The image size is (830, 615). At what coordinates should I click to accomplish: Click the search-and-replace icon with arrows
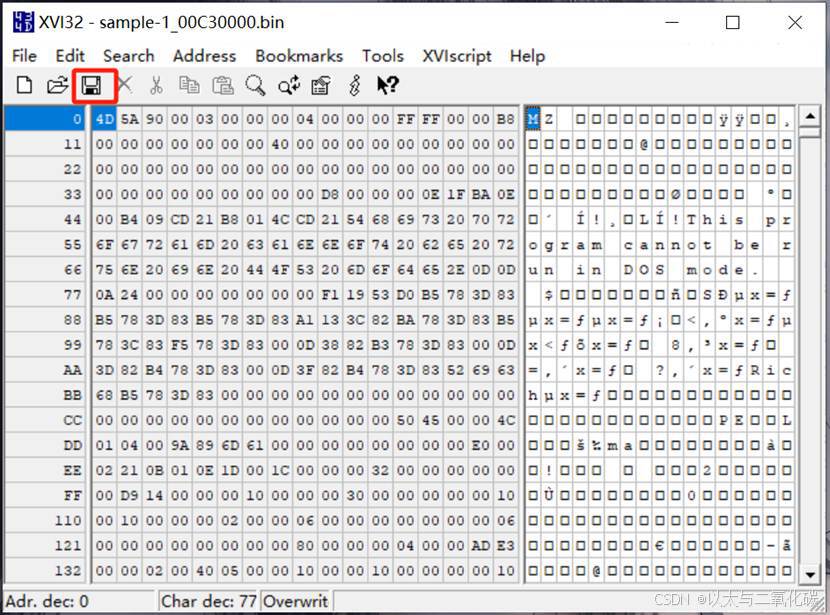(289, 85)
